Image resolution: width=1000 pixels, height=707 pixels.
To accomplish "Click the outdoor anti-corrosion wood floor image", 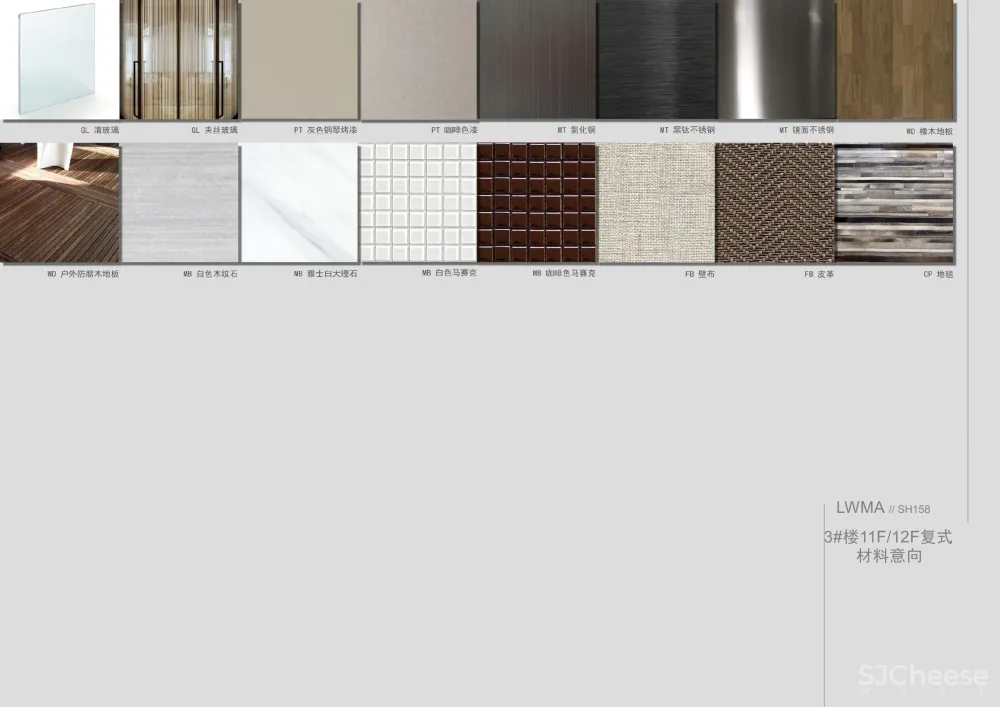I will (x=59, y=203).
